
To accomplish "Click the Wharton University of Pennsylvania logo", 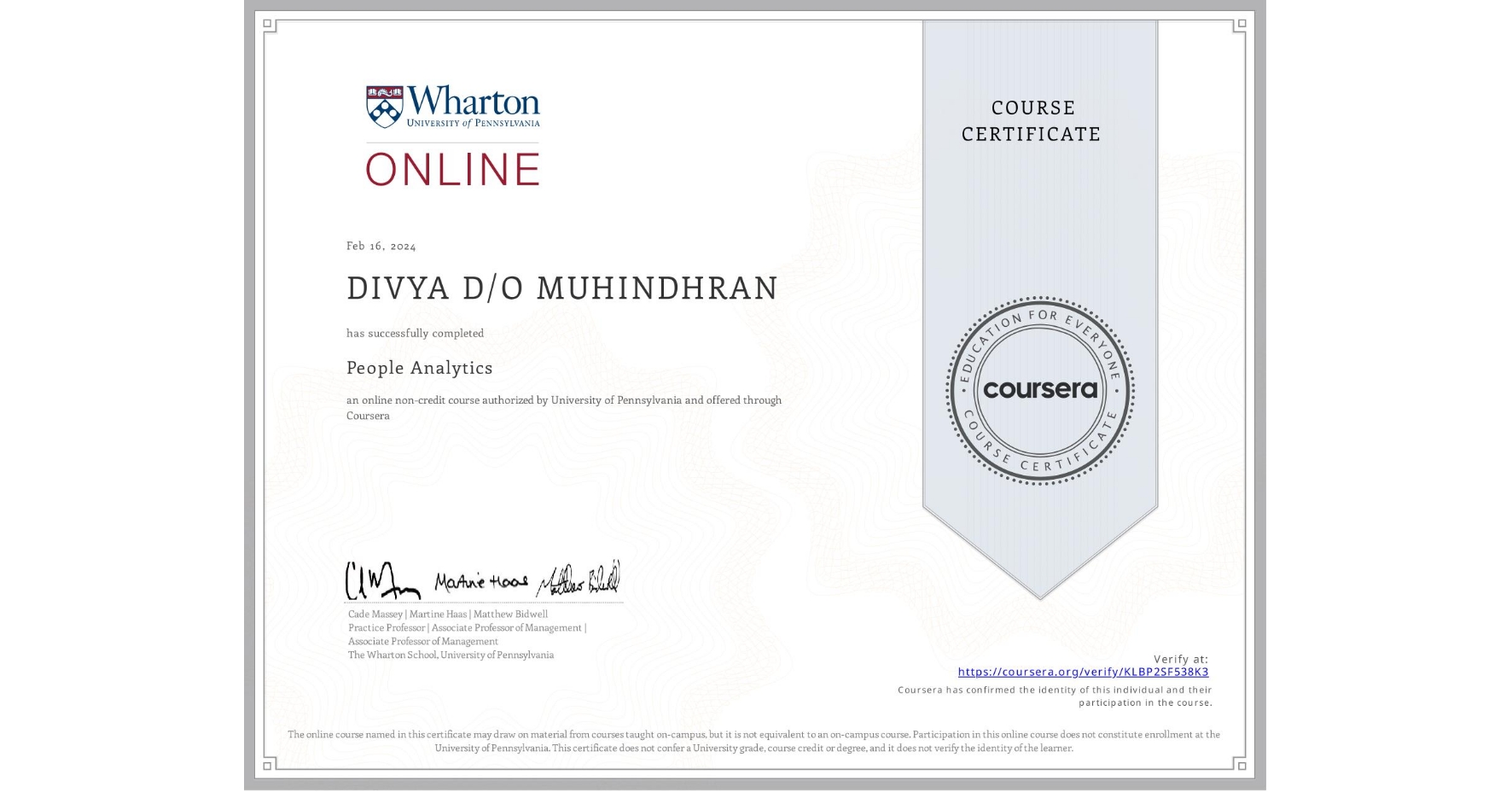I will coord(453,107).
